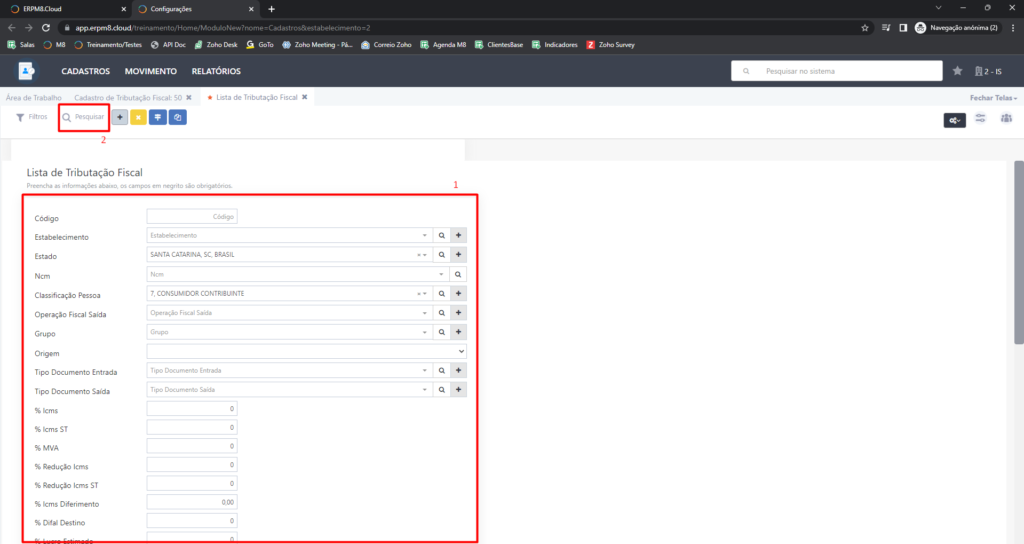1024x544 pixels.
Task: Click plus icon beside Grupo field
Action: (459, 332)
